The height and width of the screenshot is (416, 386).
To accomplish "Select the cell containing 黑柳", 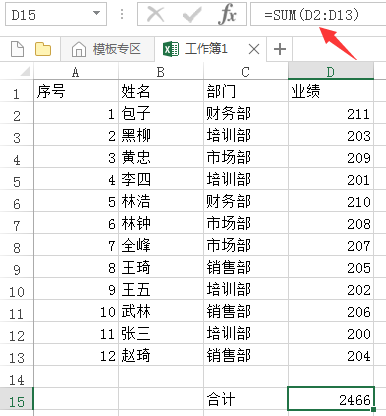I will click(x=161, y=135).
